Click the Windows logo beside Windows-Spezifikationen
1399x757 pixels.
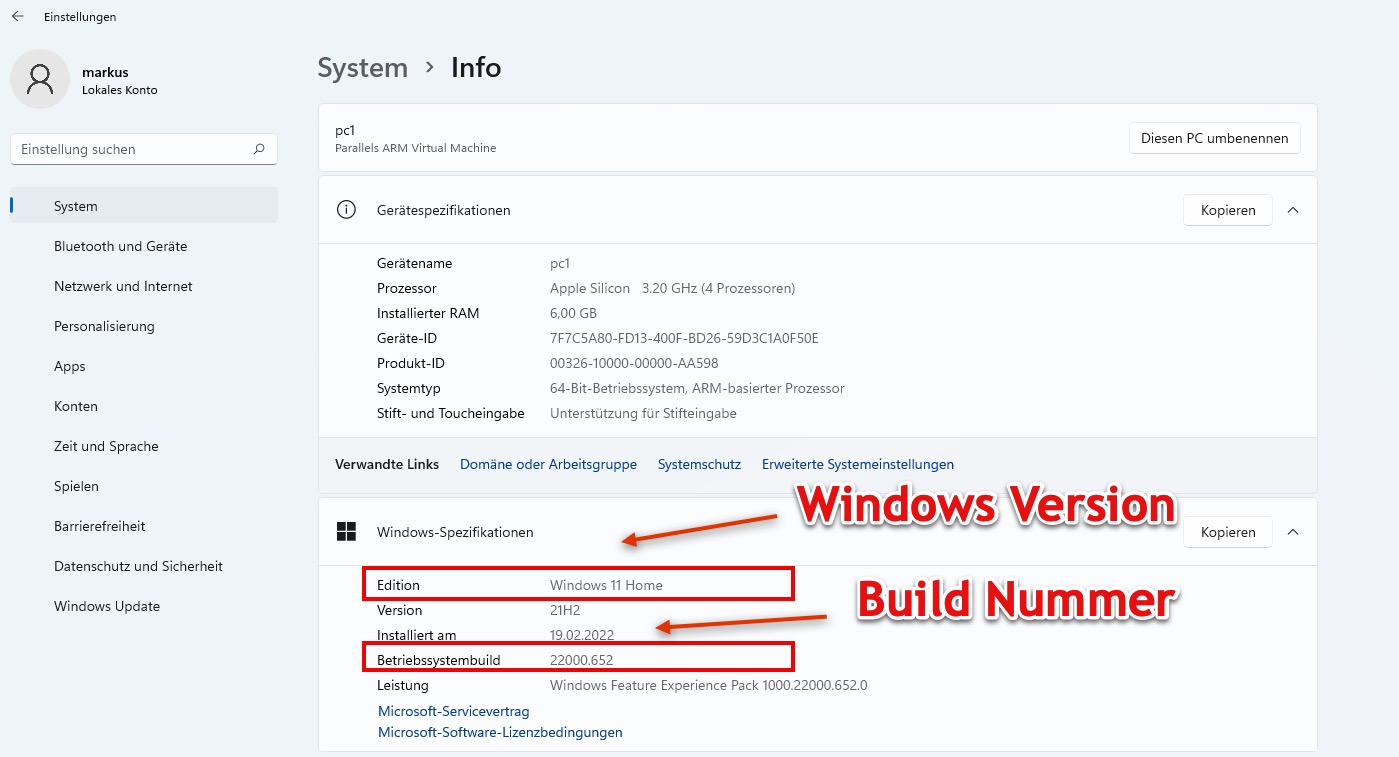[x=345, y=532]
